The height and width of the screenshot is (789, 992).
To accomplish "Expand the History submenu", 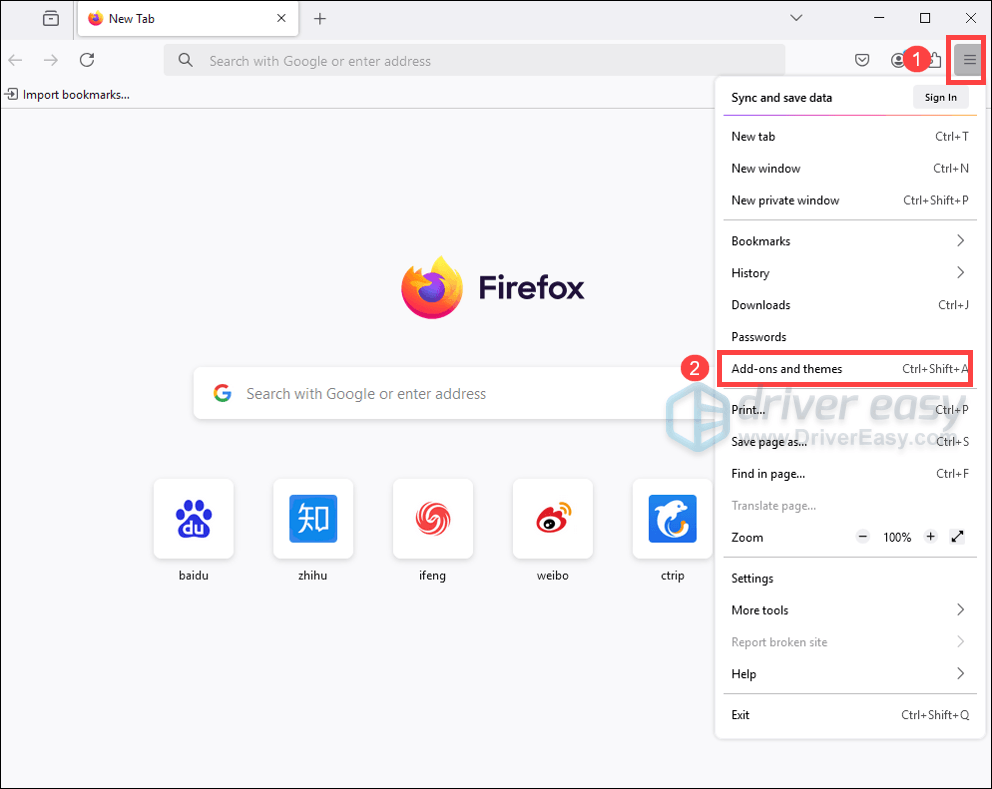I will point(850,273).
